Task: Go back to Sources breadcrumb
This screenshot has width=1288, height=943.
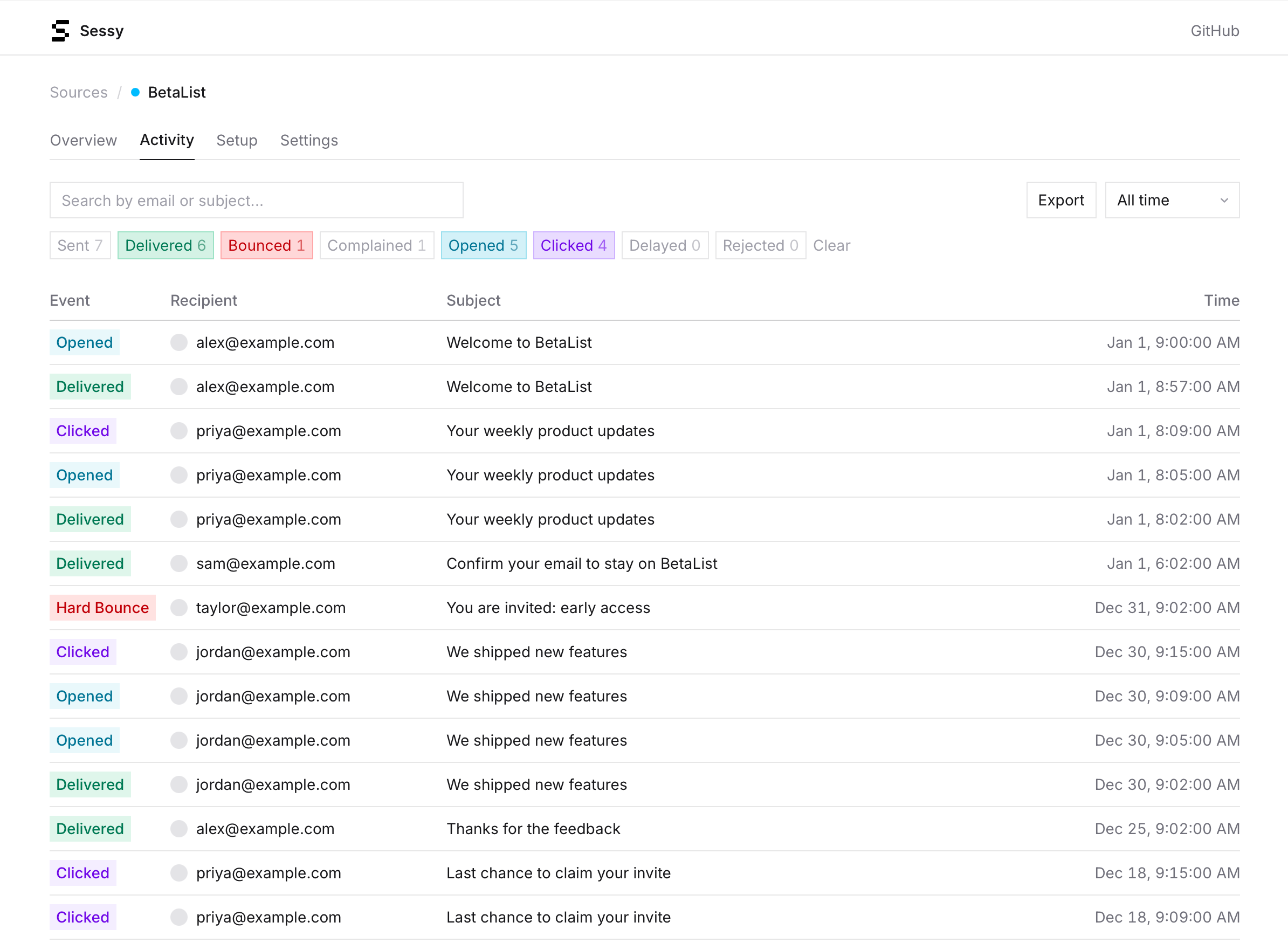Action: (x=79, y=93)
